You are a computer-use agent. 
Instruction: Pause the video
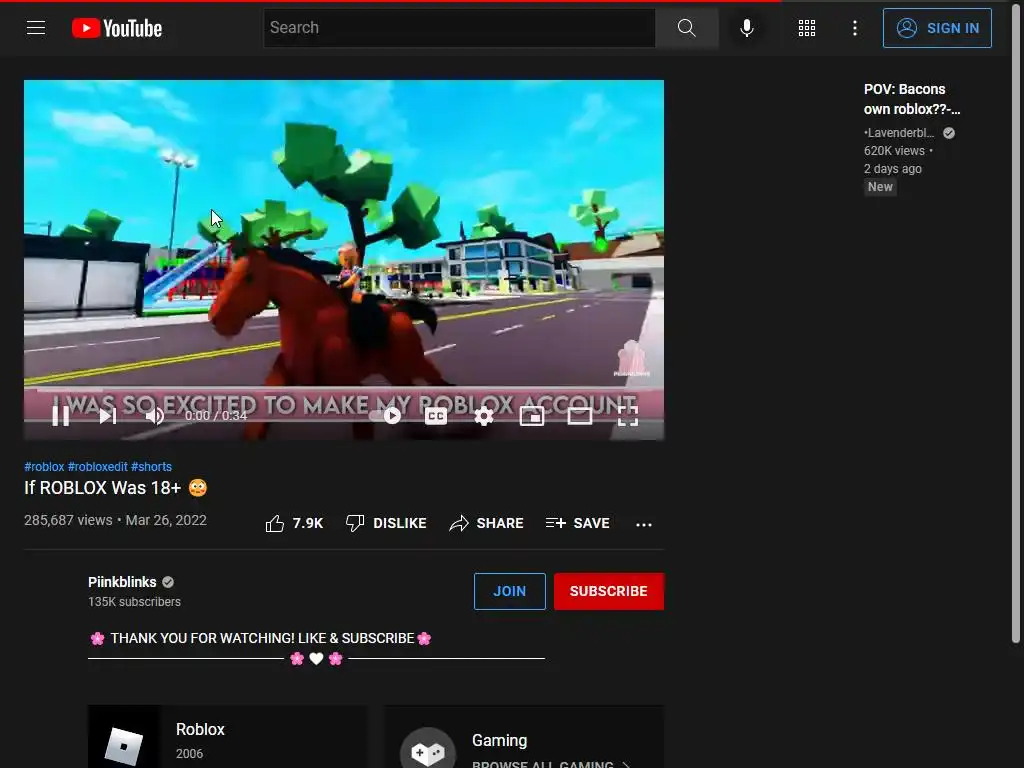61,415
